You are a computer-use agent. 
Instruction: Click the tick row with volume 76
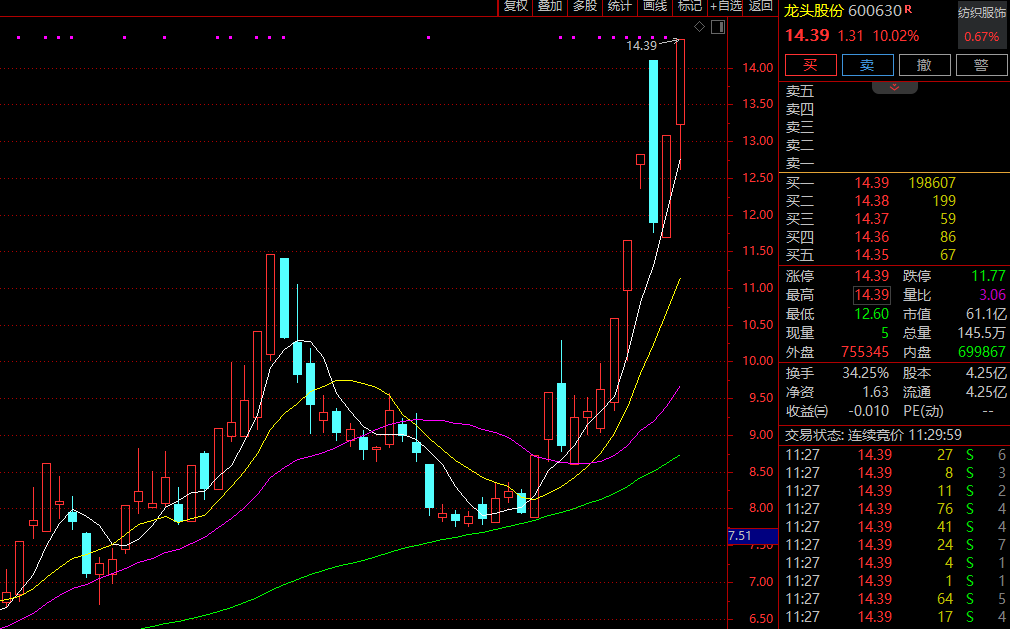click(895, 509)
